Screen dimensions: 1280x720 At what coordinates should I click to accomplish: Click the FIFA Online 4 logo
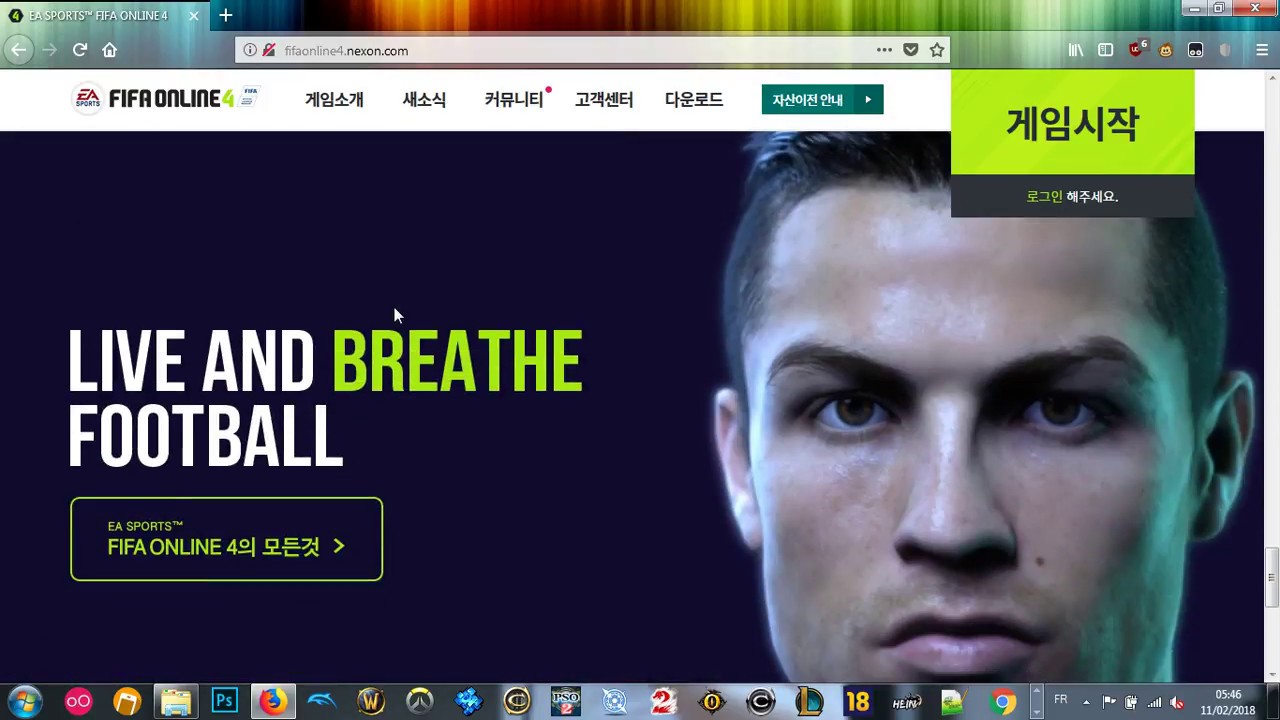tap(166, 98)
